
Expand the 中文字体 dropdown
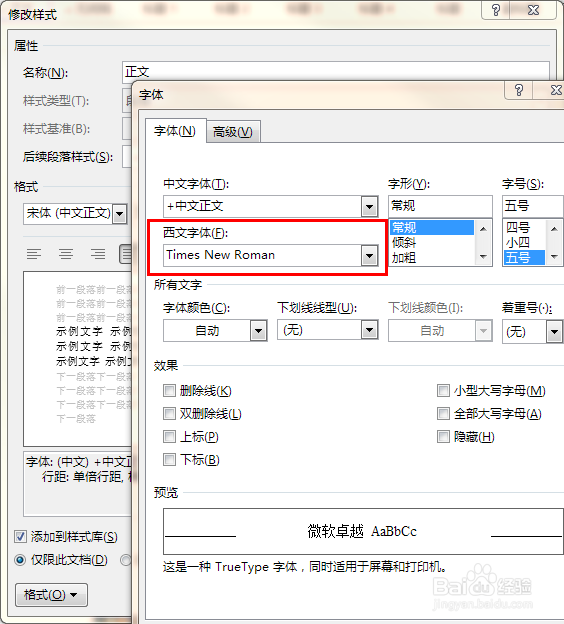369,207
